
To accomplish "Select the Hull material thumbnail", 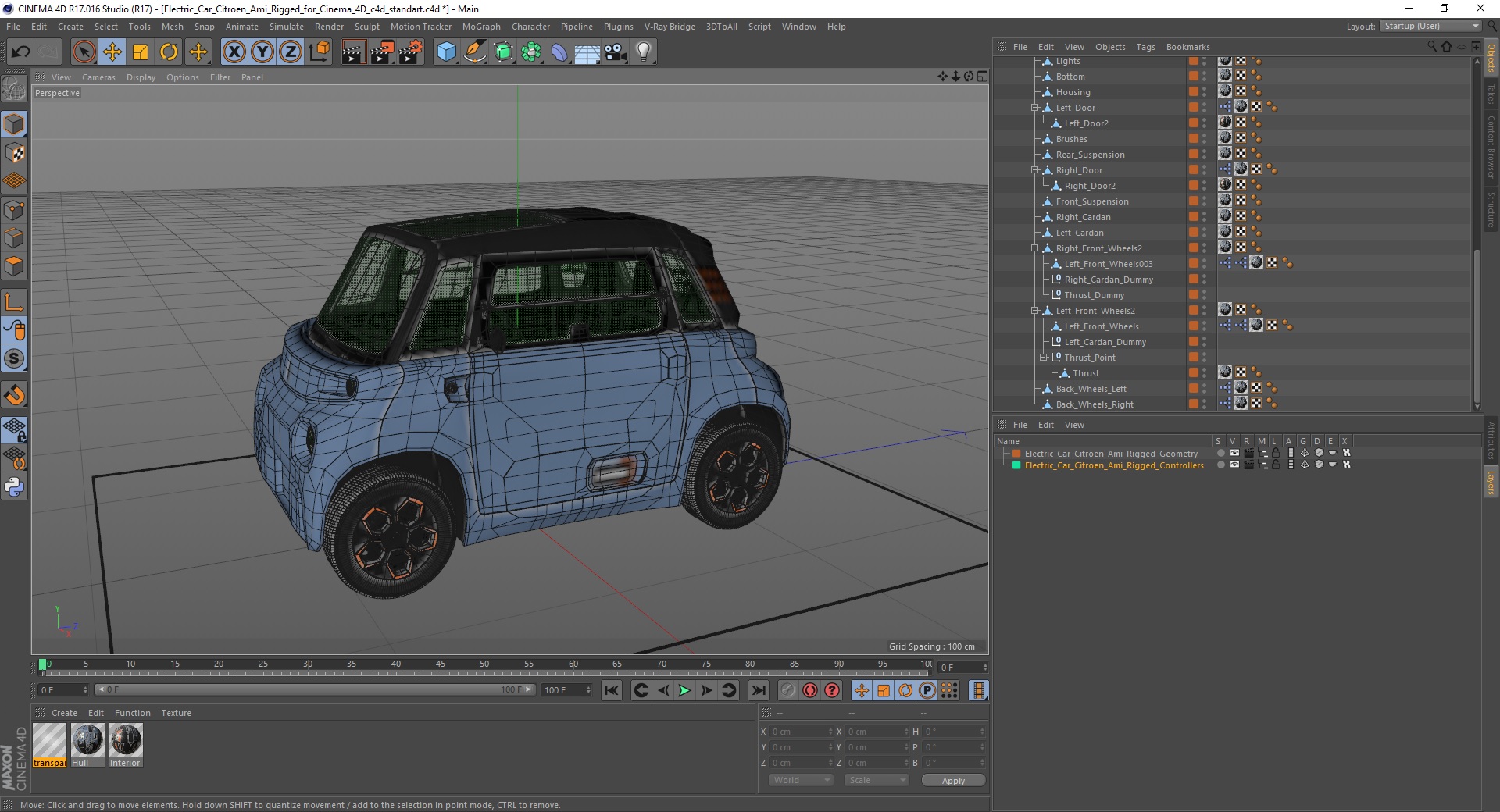I will pos(87,745).
